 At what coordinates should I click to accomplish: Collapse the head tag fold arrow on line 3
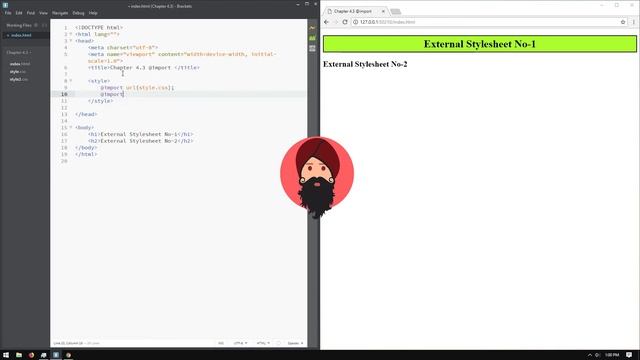coord(71,41)
